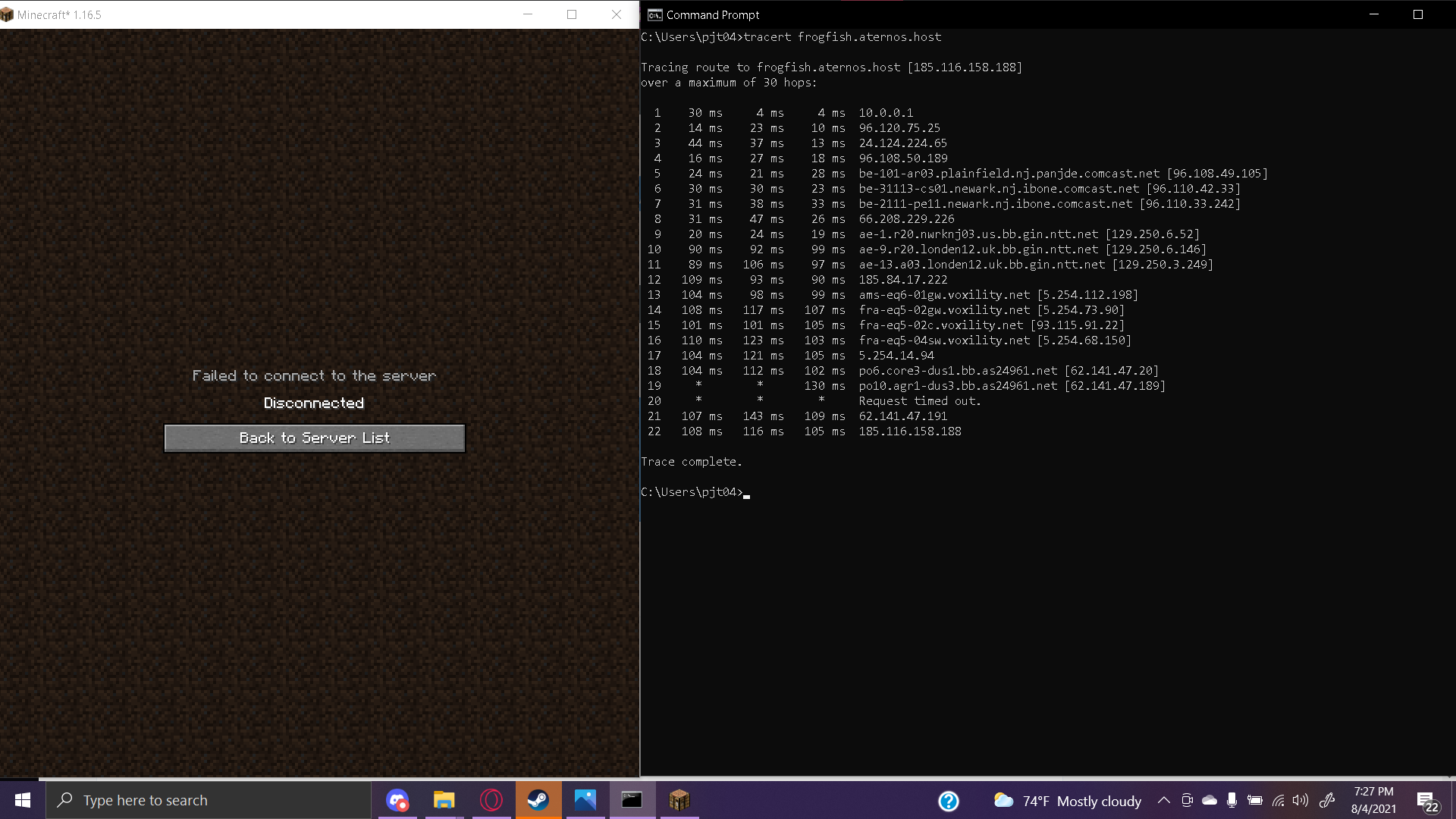The image size is (1456, 819).
Task: Click the 'Request timed out.' line
Action: click(920, 400)
